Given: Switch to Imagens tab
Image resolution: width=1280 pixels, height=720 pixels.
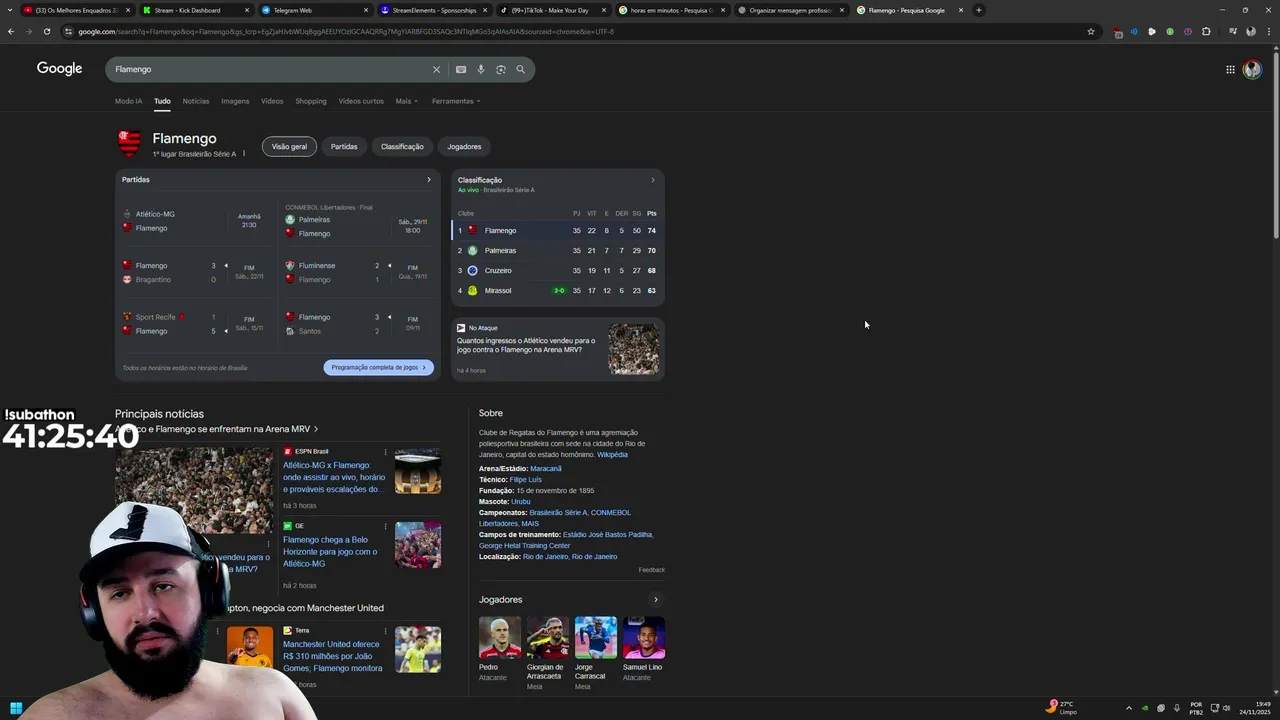Looking at the screenshot, I should tap(235, 101).
